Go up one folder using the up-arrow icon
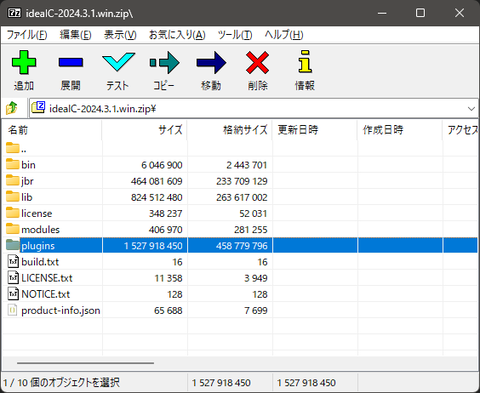This screenshot has width=480, height=393. [x=12, y=108]
